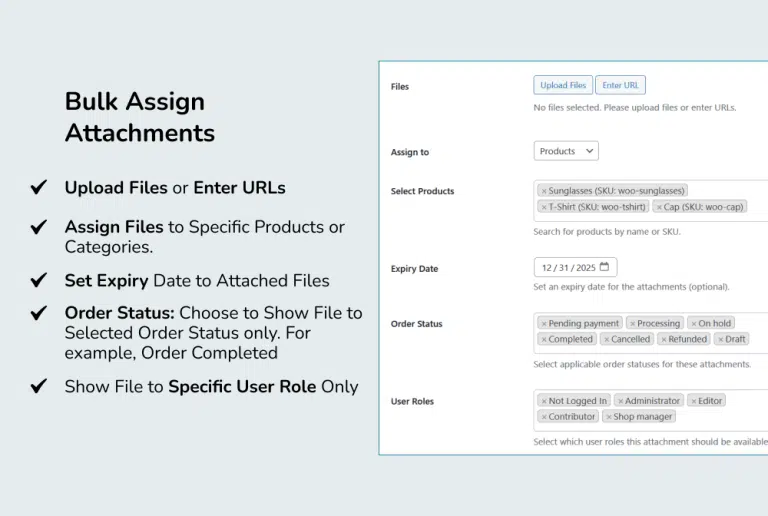The height and width of the screenshot is (516, 768).
Task: Open calendar picker in Expiry Date field
Action: pos(606,267)
